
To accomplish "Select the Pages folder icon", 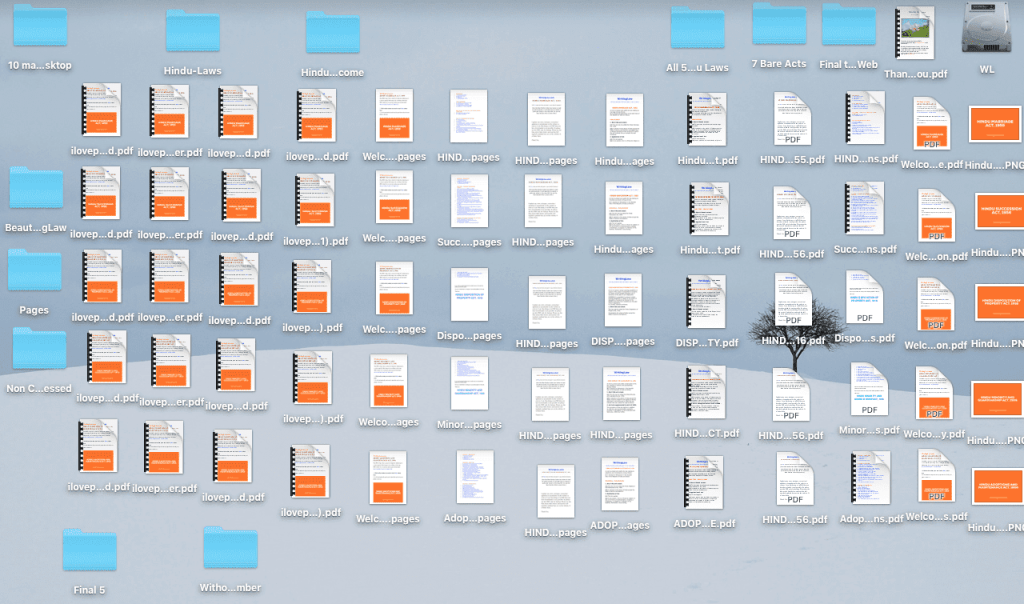I will click(35, 270).
